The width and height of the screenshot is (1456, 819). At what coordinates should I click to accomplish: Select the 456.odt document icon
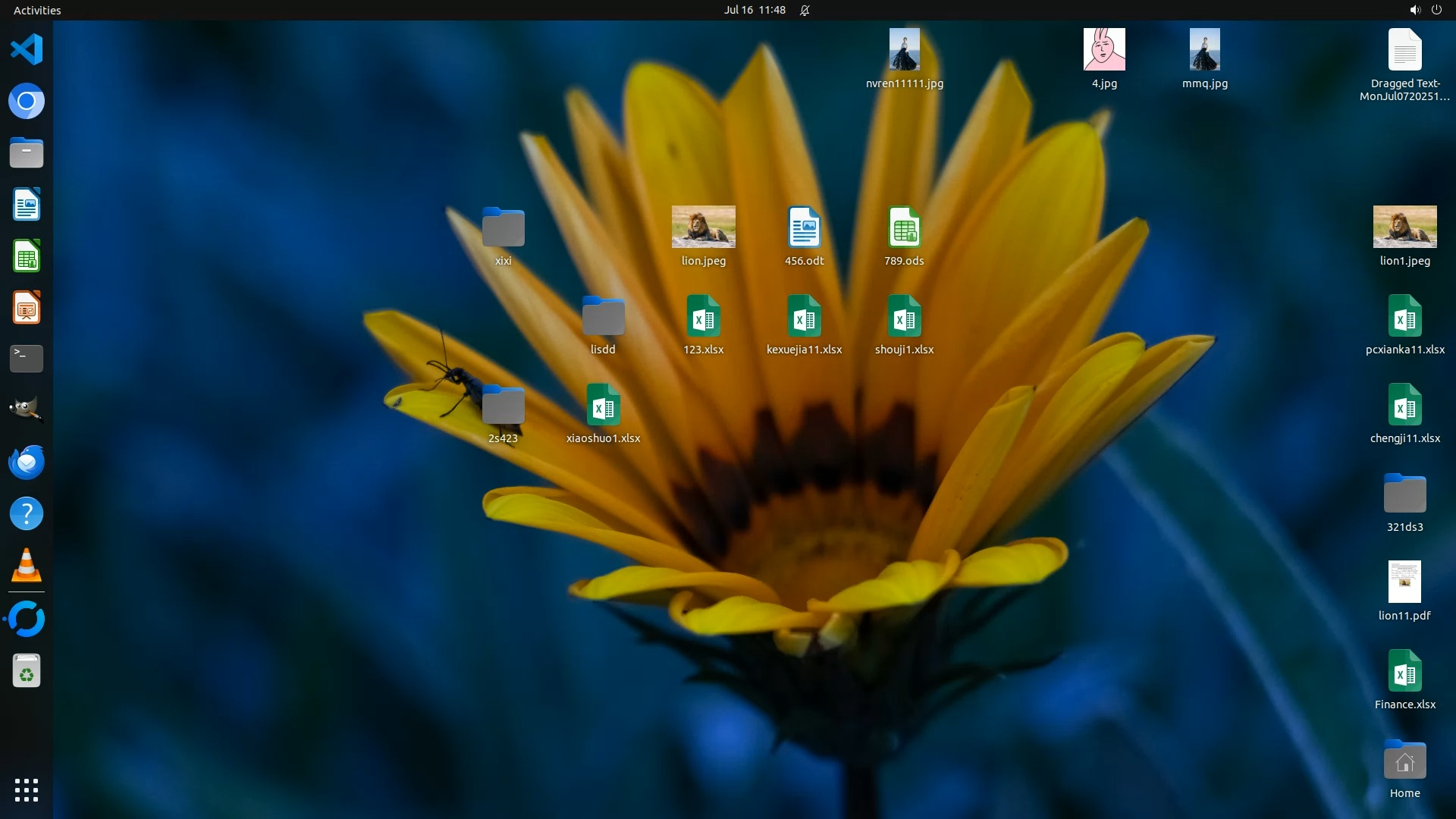[804, 227]
